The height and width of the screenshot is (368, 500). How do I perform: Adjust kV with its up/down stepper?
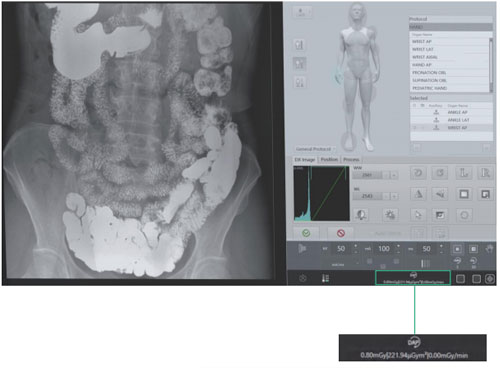pos(356,249)
